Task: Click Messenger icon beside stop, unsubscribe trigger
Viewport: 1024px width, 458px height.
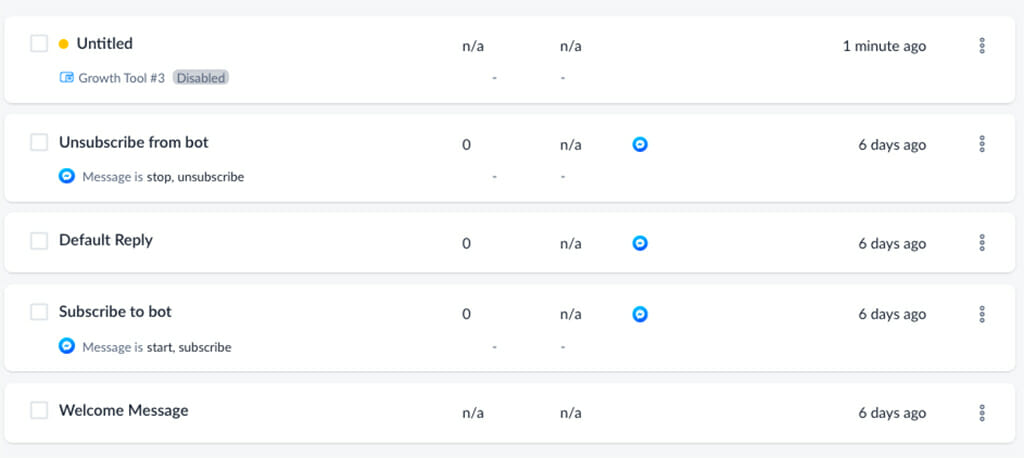Action: [x=67, y=176]
